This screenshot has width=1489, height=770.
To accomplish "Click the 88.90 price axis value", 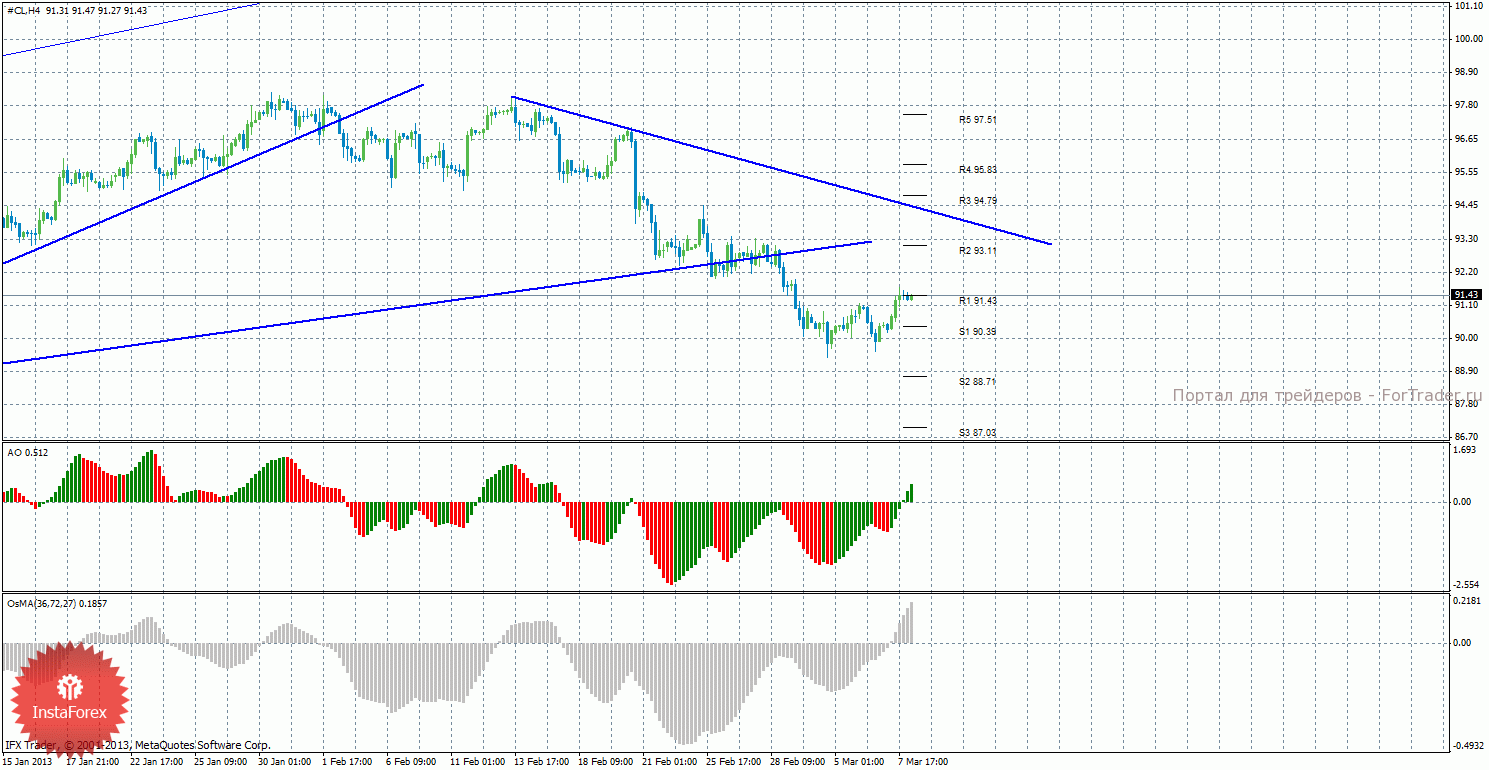I will 1468,371.
